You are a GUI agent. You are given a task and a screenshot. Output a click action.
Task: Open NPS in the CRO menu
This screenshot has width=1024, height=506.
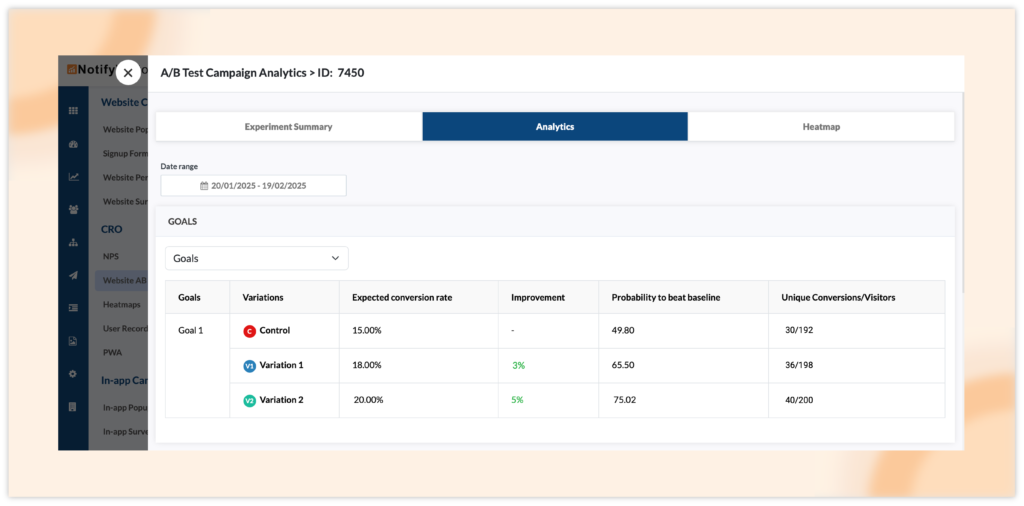click(x=110, y=257)
